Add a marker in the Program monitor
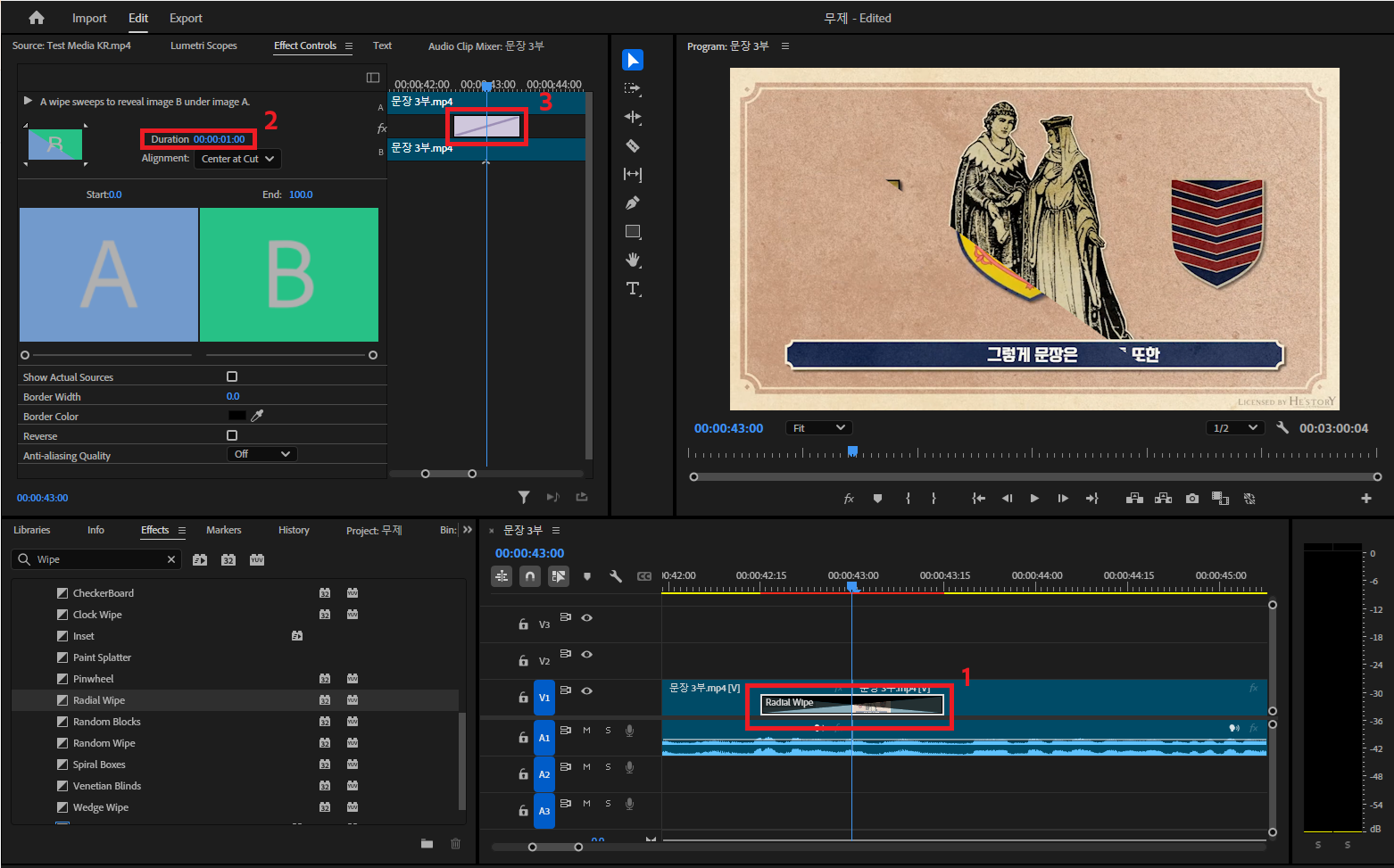The image size is (1394, 868). coord(877,498)
